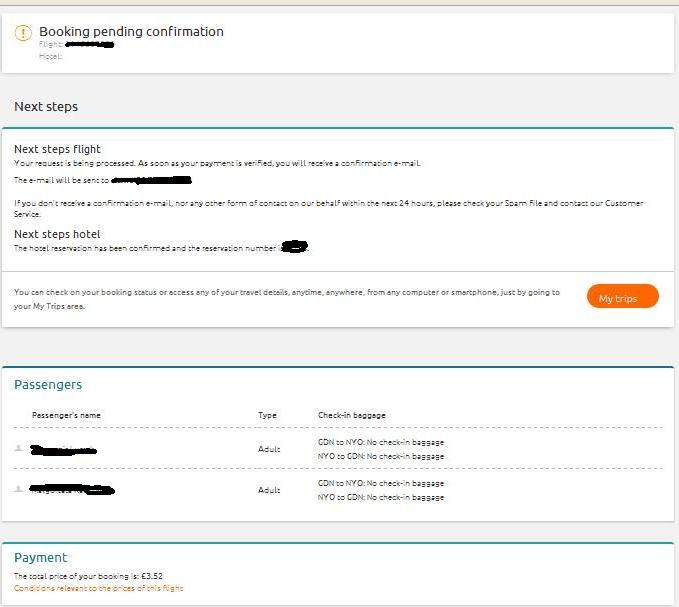Click the e-mail will be sent to line

103,180
